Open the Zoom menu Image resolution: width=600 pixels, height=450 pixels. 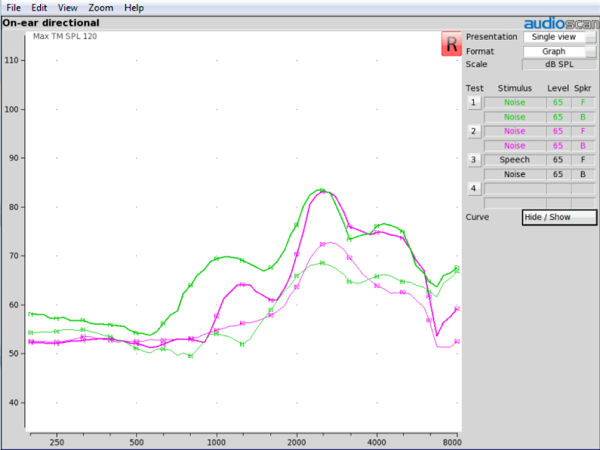[101, 8]
